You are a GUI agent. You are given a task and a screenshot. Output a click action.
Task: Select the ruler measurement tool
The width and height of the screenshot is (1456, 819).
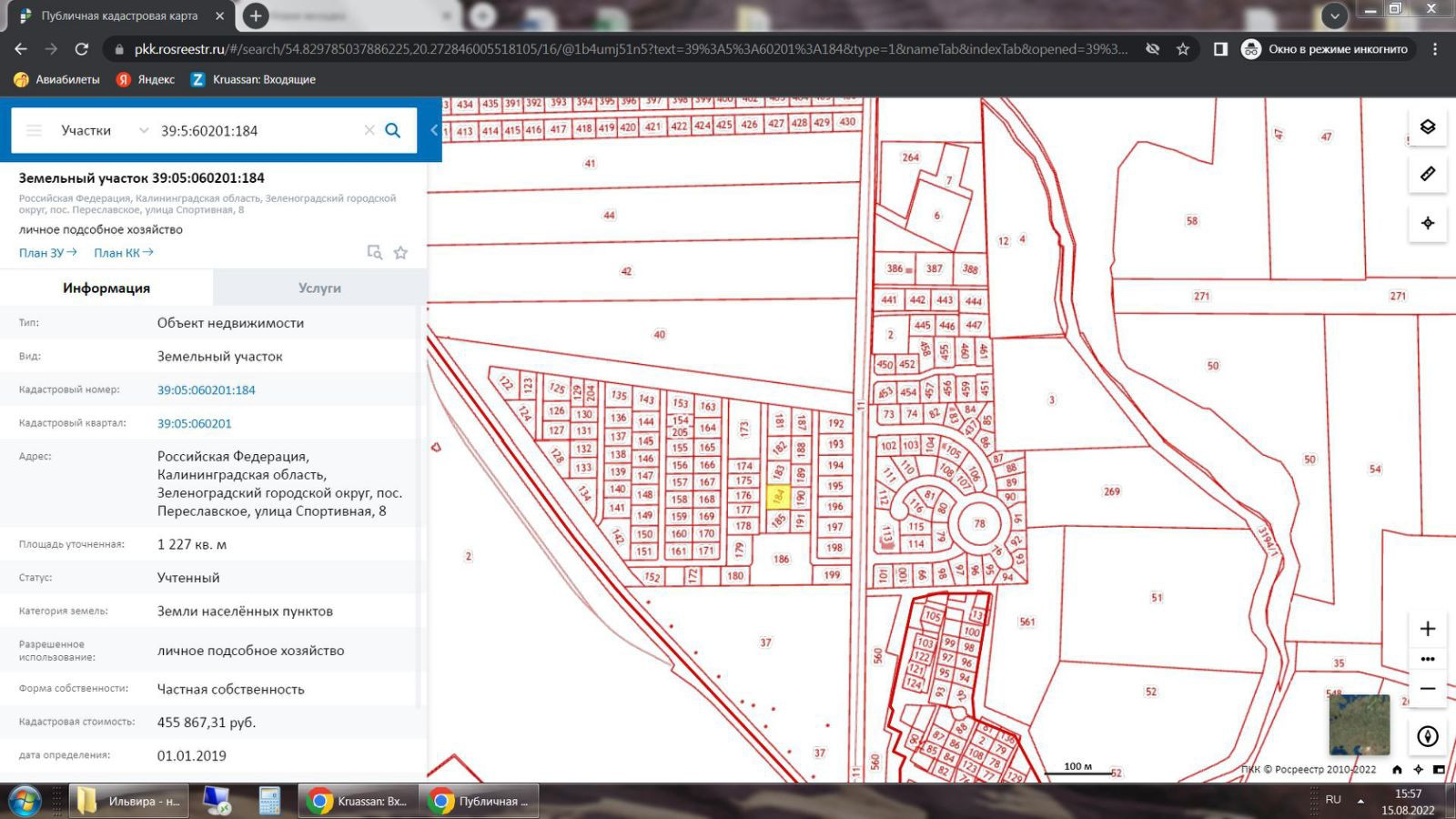point(1427,174)
